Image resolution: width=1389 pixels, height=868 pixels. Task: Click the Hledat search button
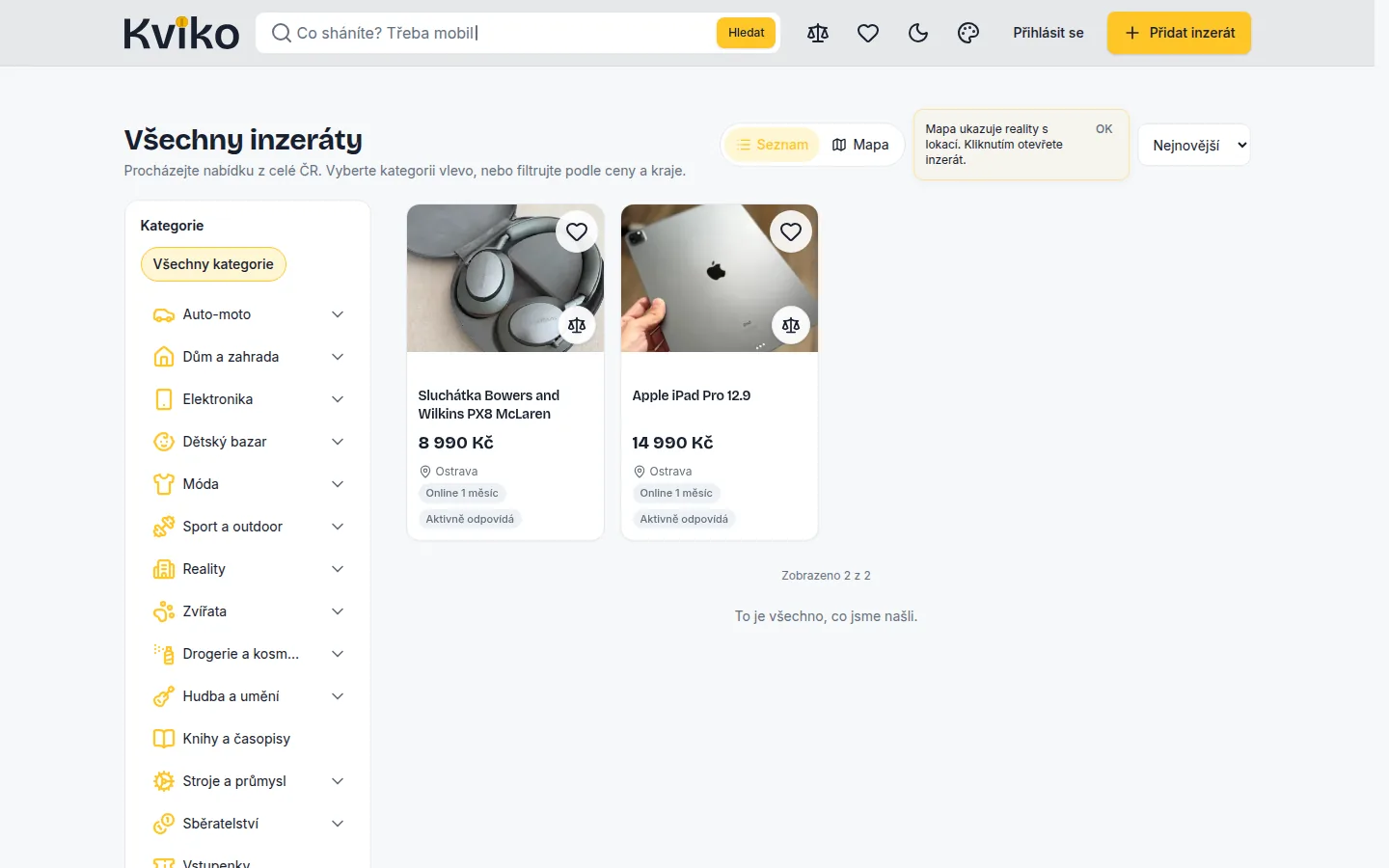pos(747,33)
